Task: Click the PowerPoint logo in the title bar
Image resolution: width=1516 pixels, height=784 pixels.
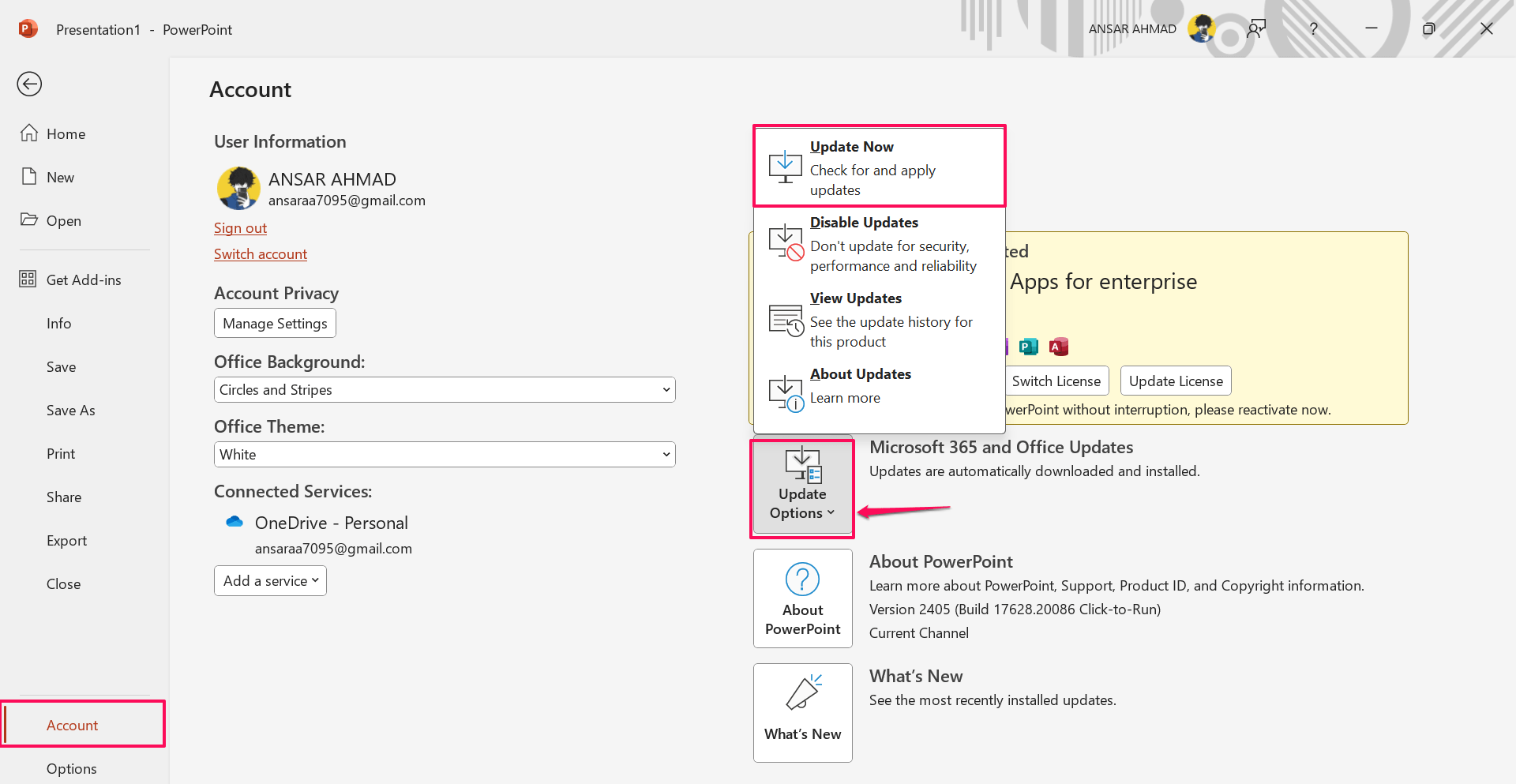Action: (28, 29)
